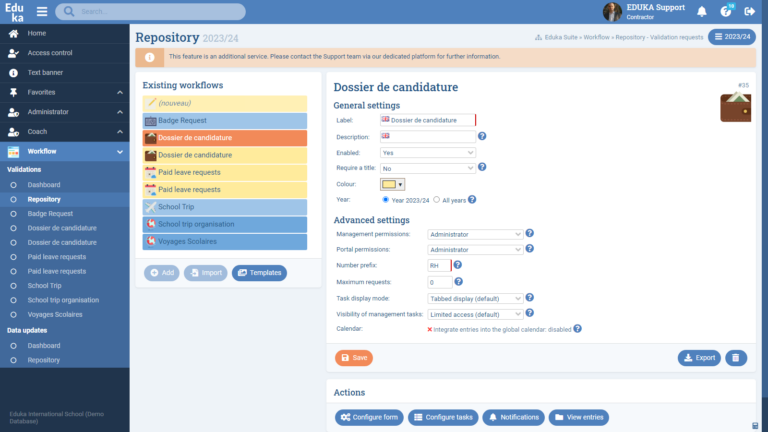Screen dimensions: 768x432
Task: Open the Enabled dropdown
Action: pyautogui.click(x=428, y=152)
